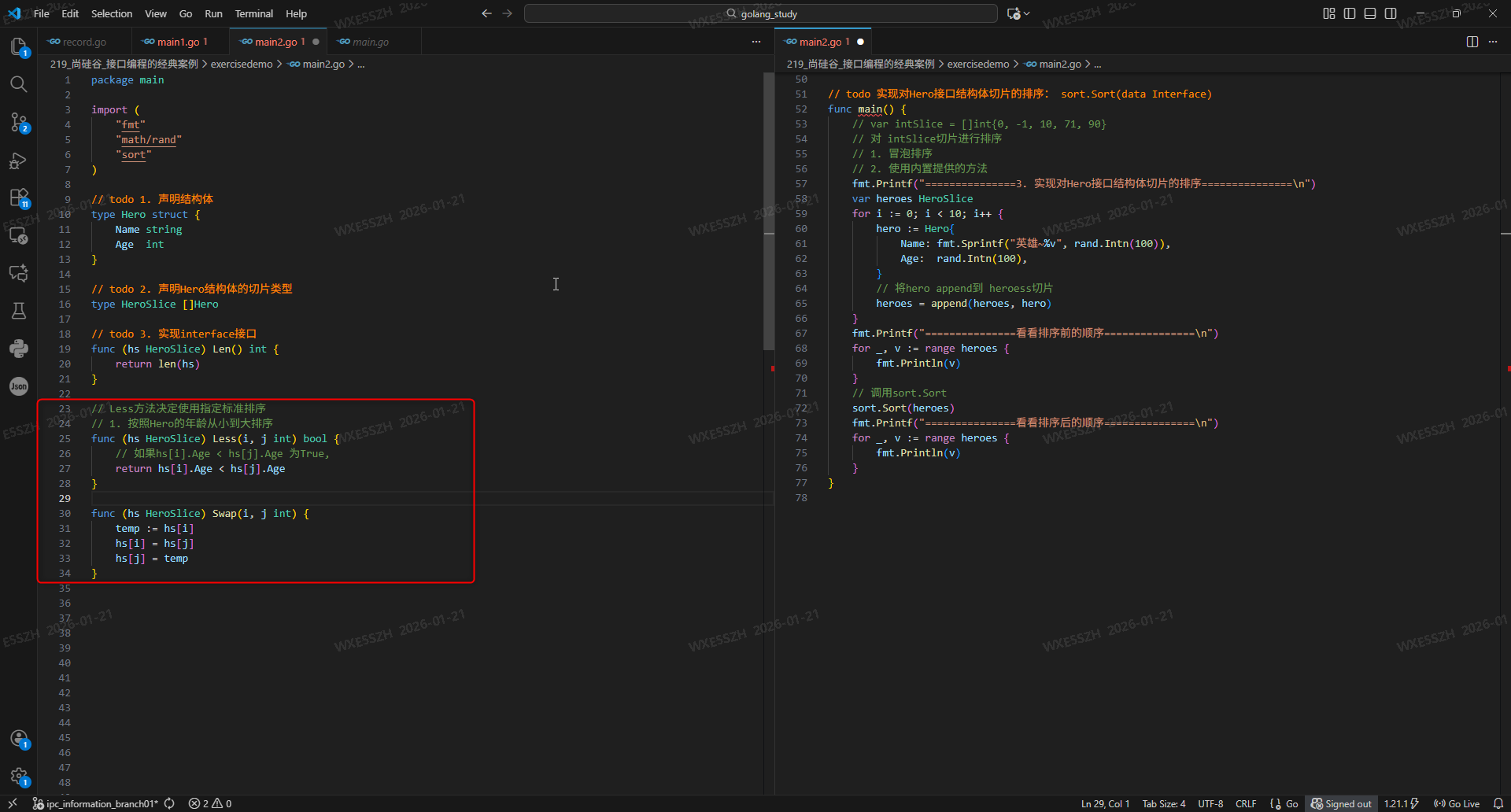Close the unsaved main2.go tab in right group
Image resolution: width=1511 pixels, height=812 pixels.
(860, 42)
